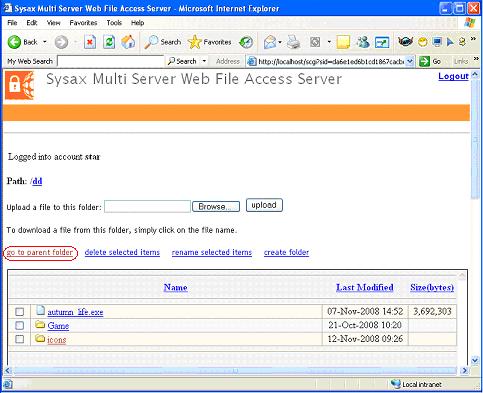Click the Browse... button
Viewport: 483px width, 393px height.
(x=216, y=207)
